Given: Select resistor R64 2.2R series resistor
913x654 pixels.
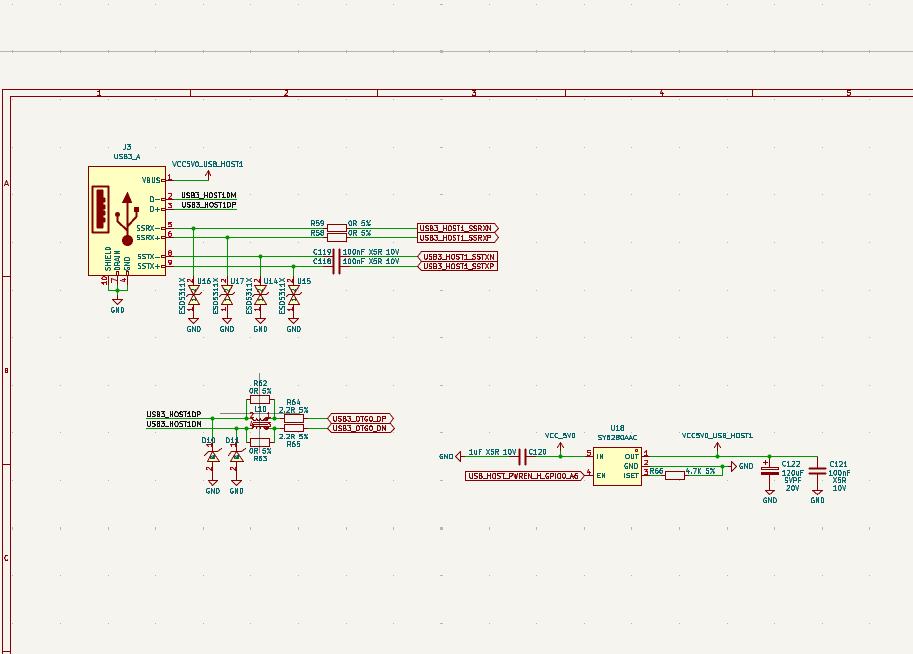Looking at the screenshot, I should coord(293,419).
